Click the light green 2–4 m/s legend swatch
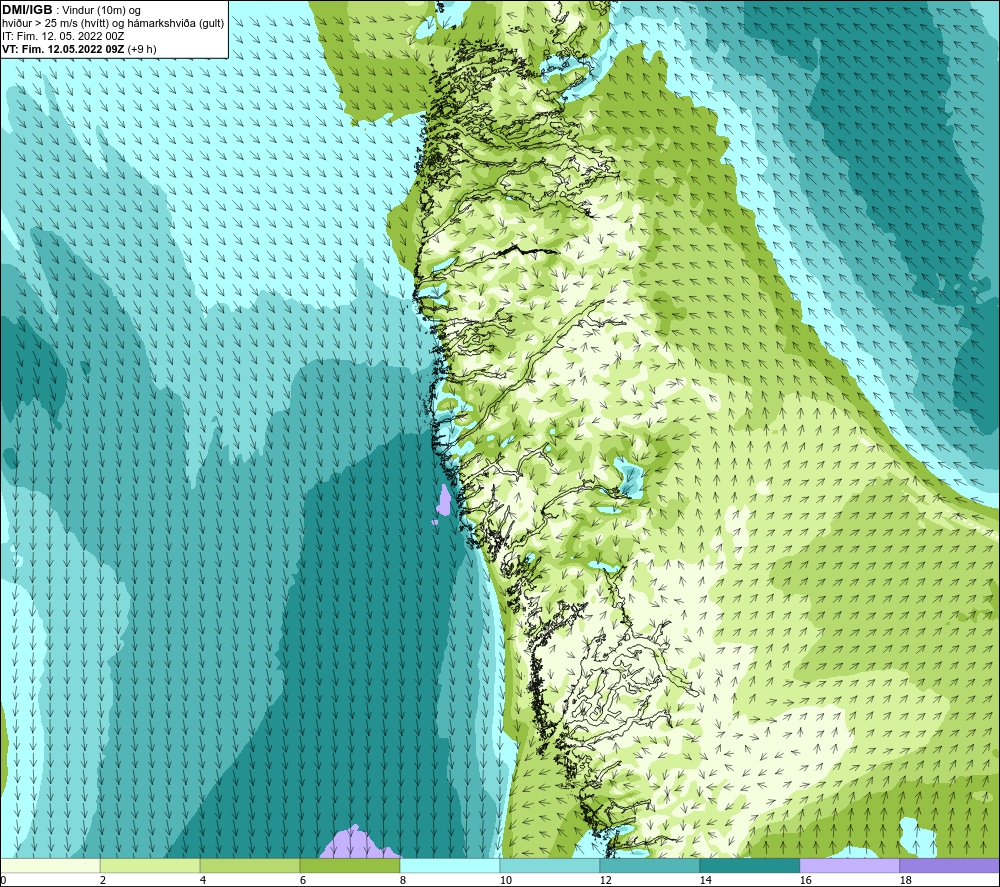The height and width of the screenshot is (887, 1000). [150, 865]
